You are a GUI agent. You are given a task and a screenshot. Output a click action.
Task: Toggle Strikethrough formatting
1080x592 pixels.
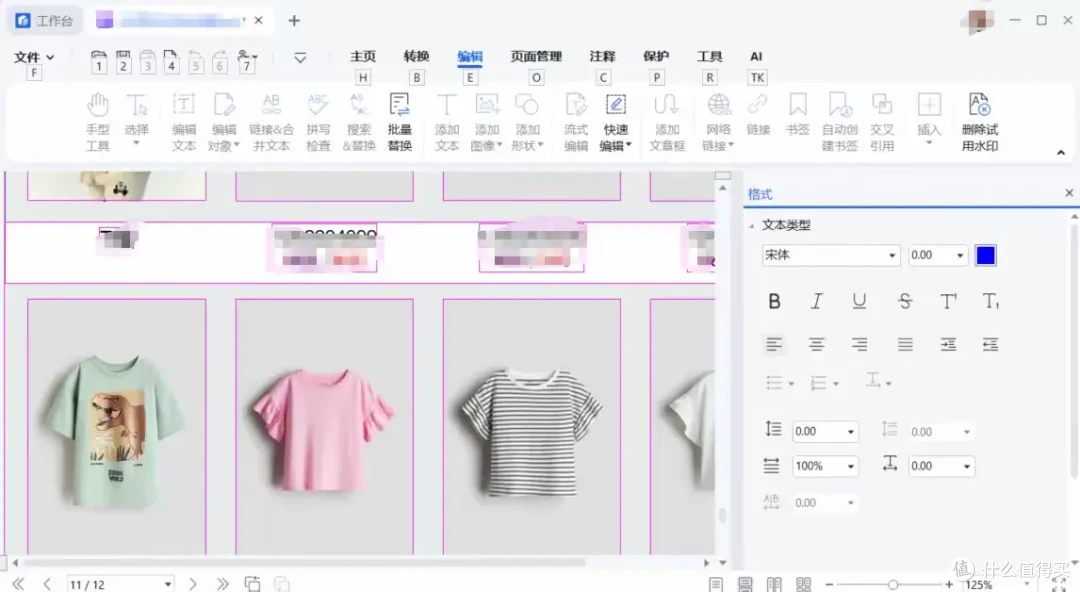pyautogui.click(x=905, y=301)
